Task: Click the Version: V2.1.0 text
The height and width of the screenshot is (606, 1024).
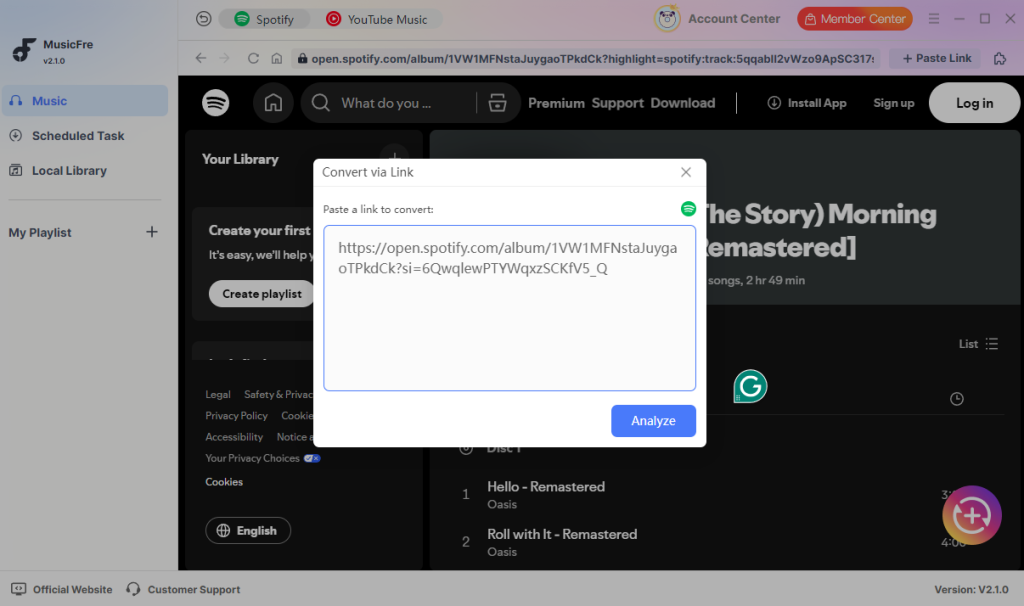Action: point(971,589)
